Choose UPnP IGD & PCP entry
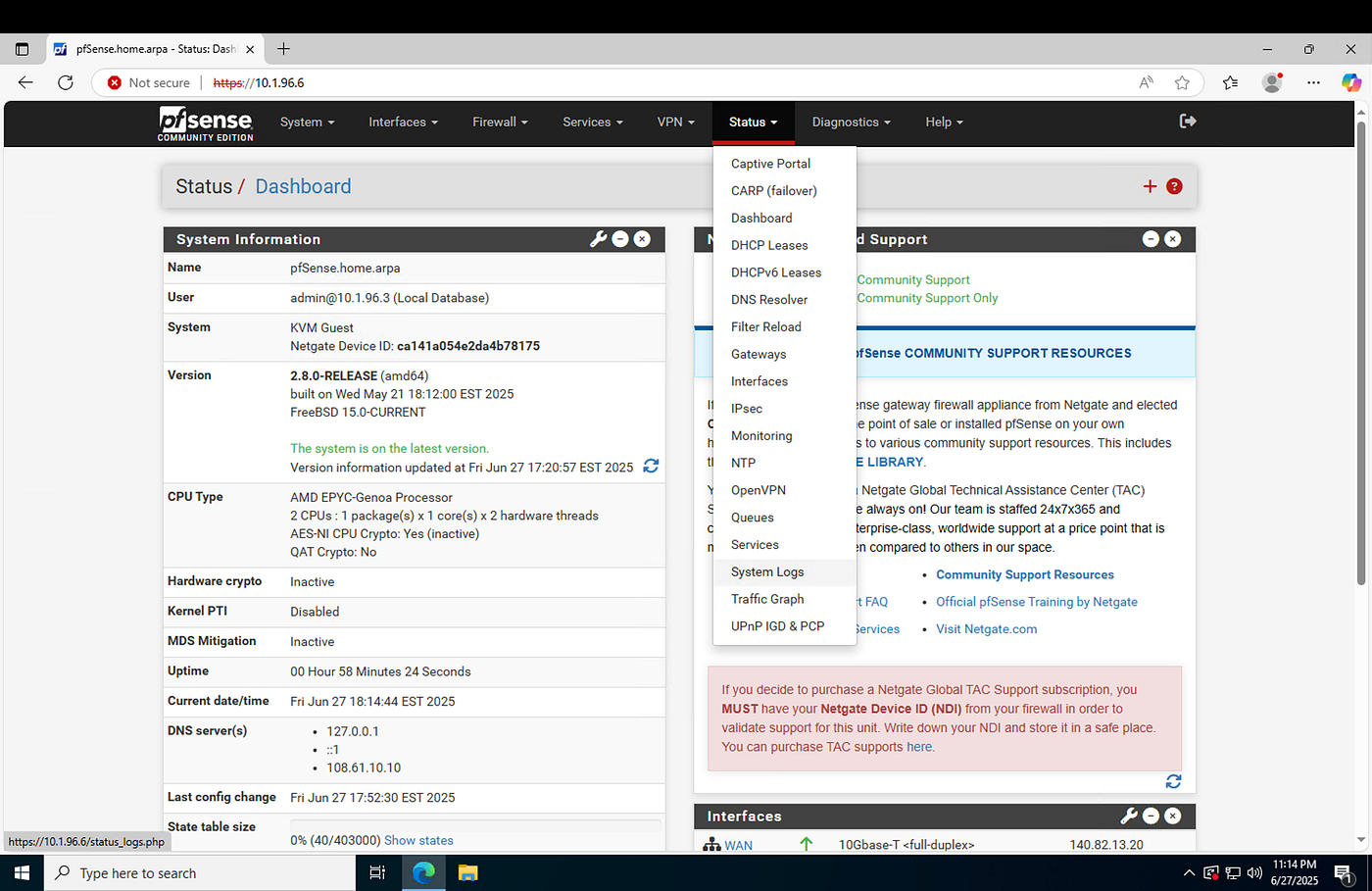 coord(784,626)
